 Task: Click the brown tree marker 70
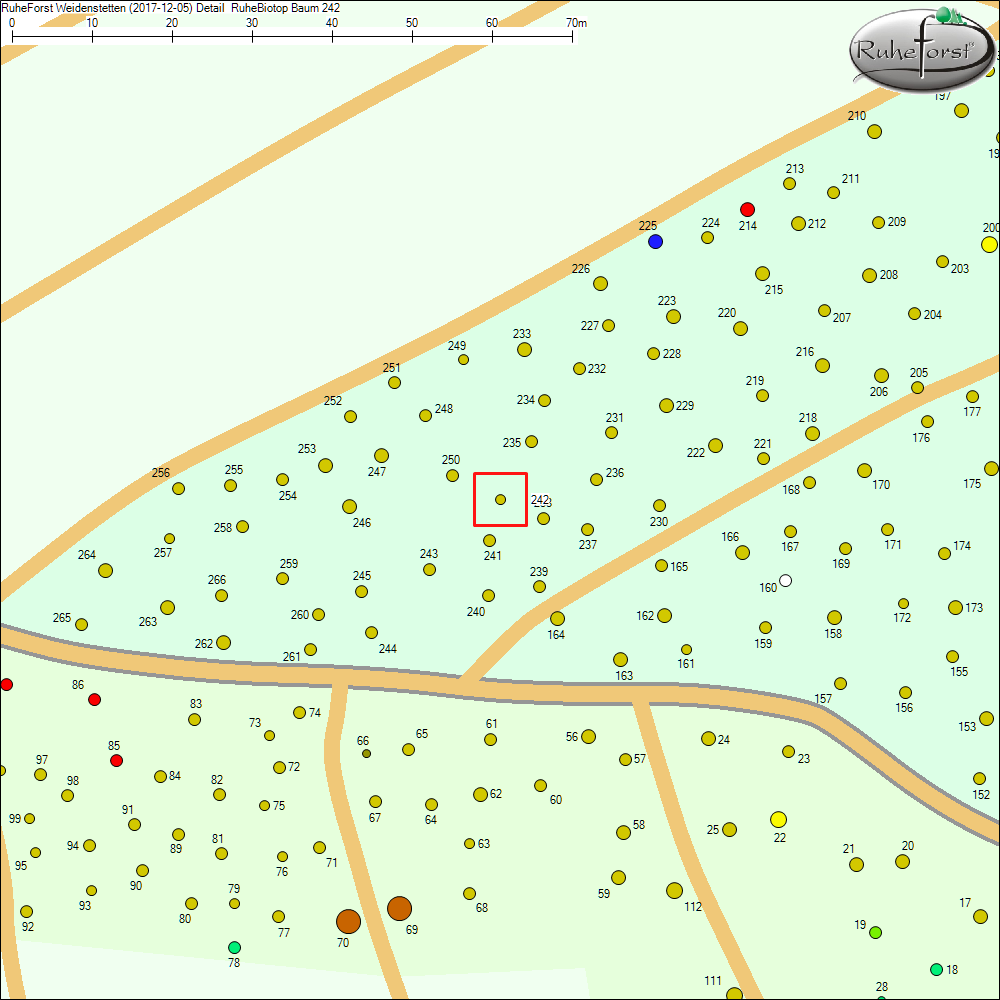(347, 920)
